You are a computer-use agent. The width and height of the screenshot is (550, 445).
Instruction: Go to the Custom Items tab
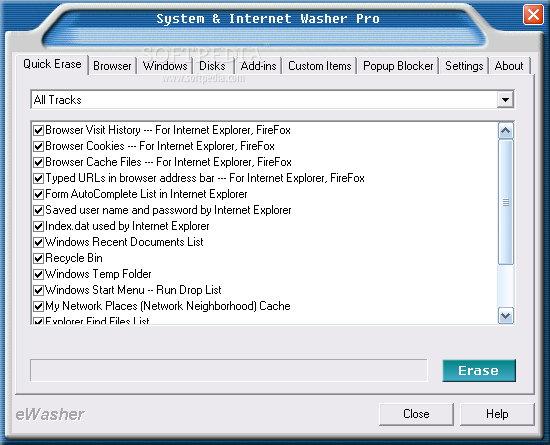[320, 66]
